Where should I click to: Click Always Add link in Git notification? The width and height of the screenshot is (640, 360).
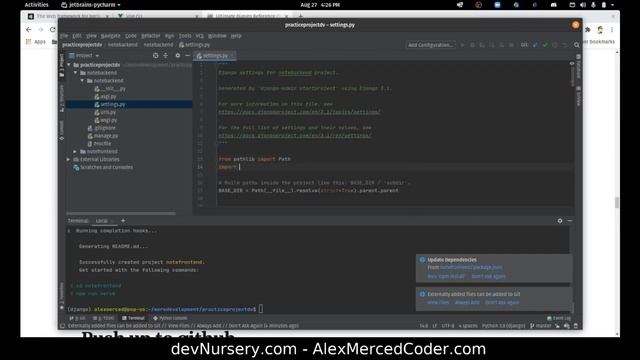[467, 302]
